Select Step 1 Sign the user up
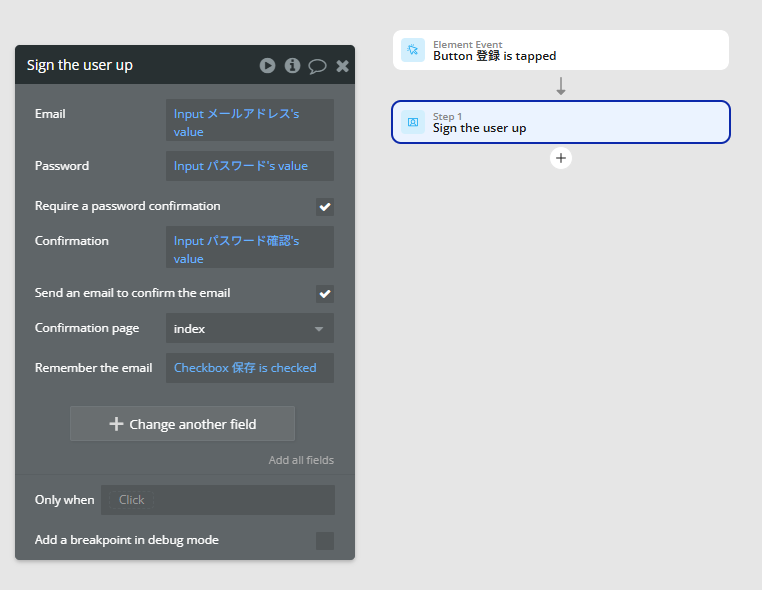This screenshot has width=762, height=590. (x=561, y=122)
